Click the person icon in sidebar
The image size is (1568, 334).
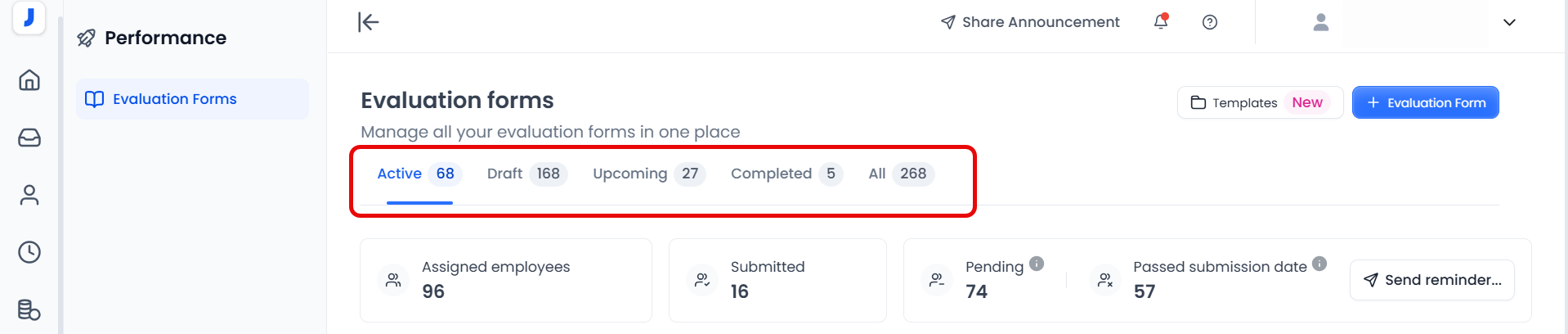29,195
